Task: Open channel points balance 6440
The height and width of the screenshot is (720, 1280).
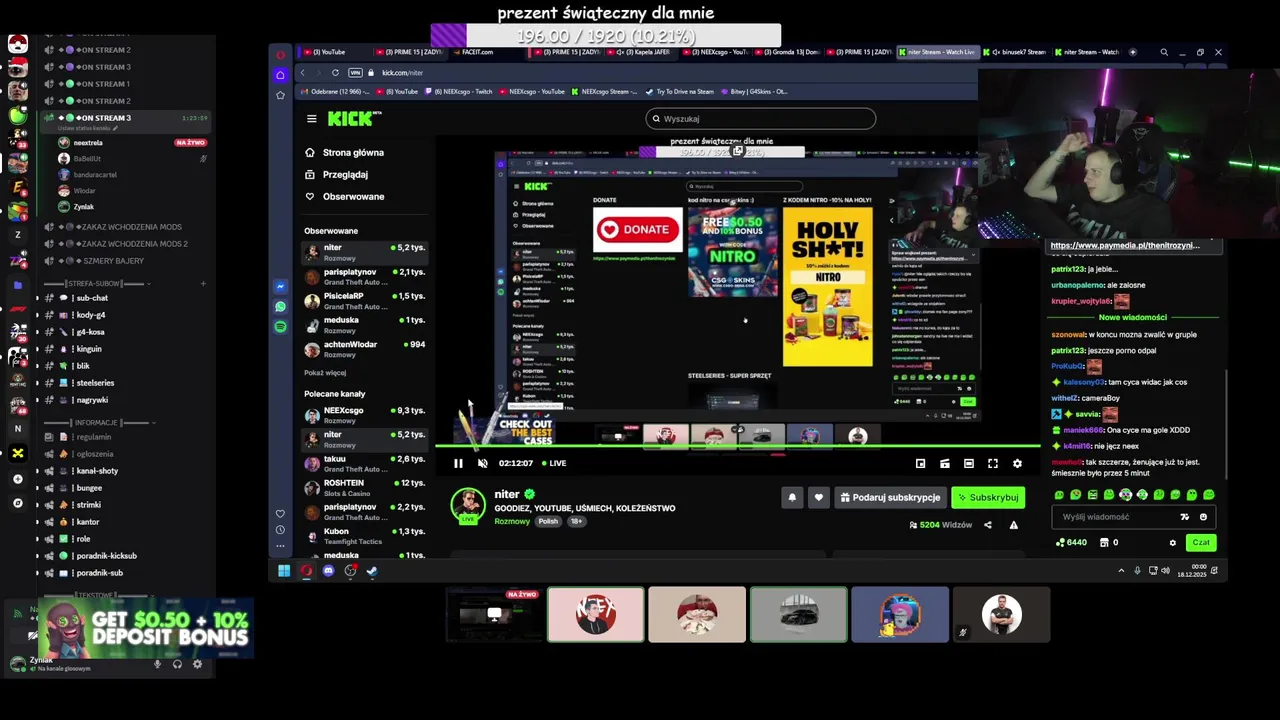Action: [x=1071, y=542]
